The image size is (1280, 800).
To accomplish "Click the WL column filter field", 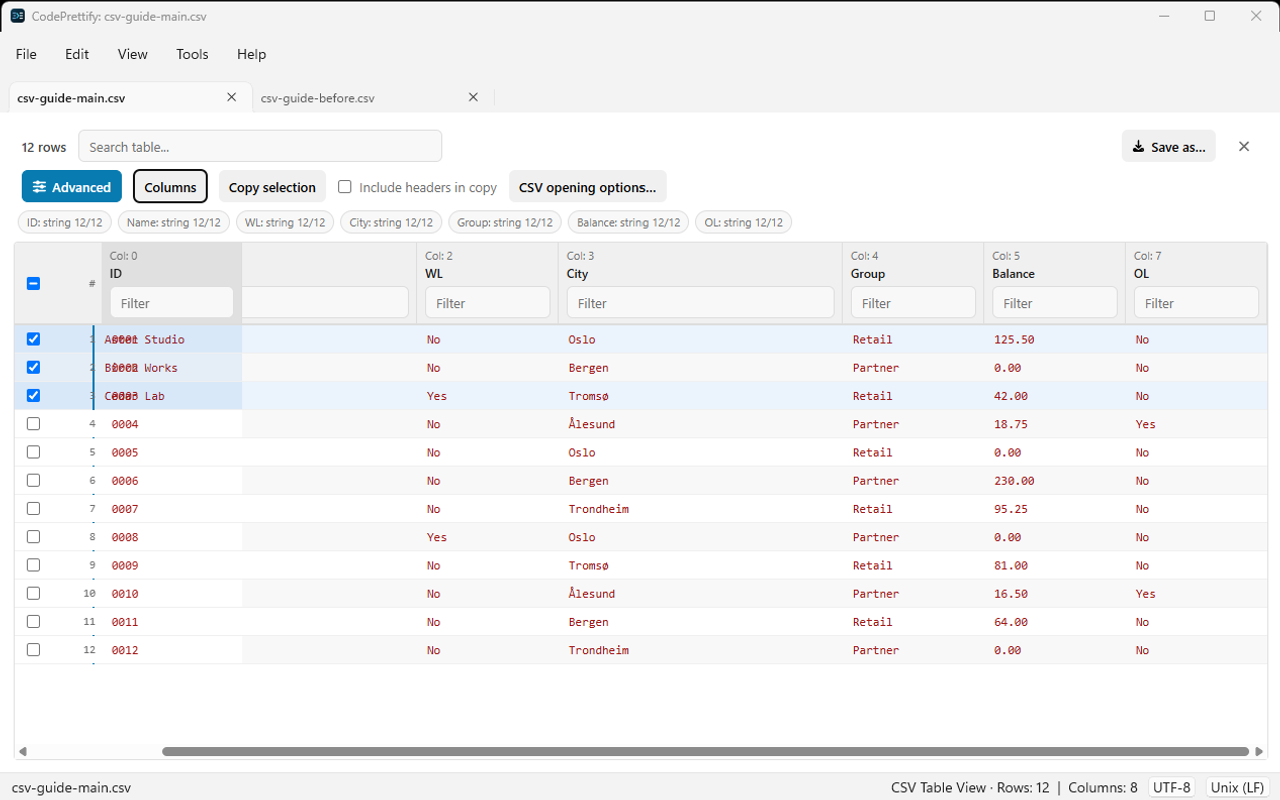I will click(488, 303).
